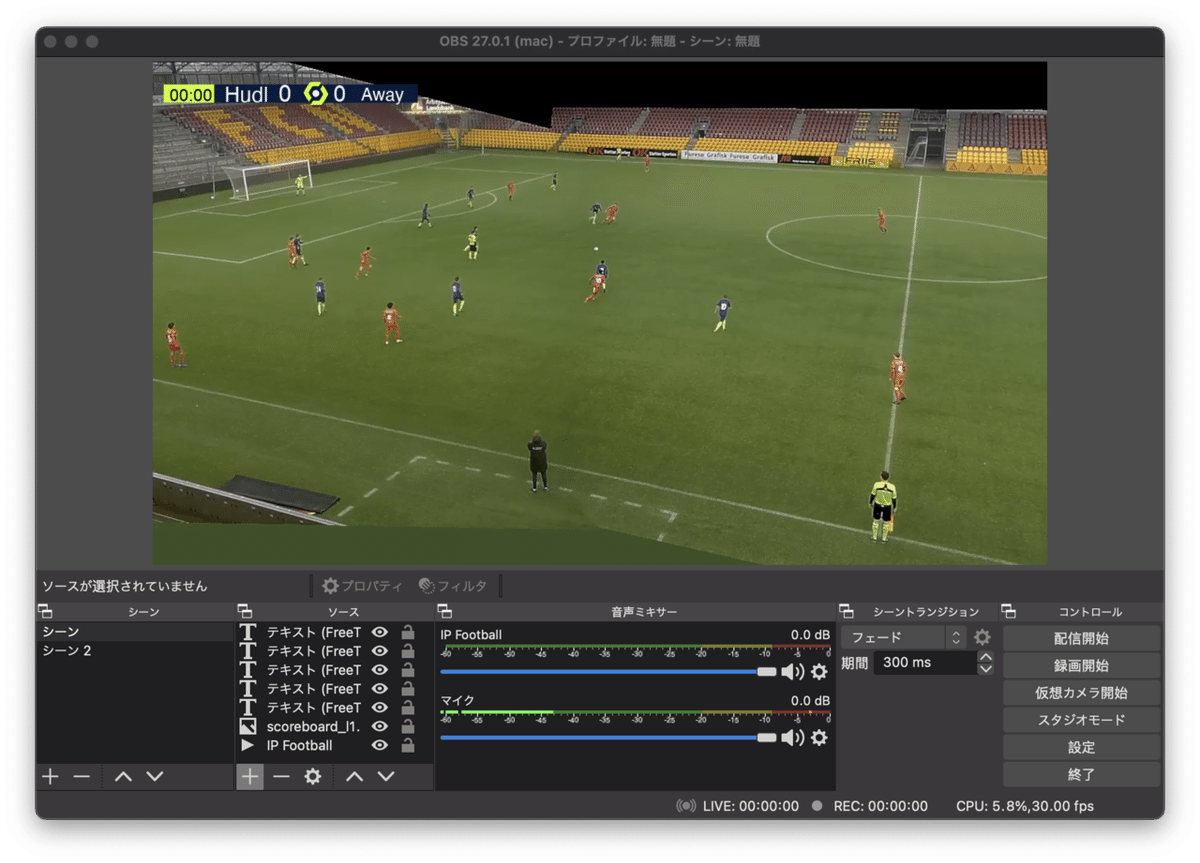
Task: Hide the IP Football source with its eye icon
Action: pos(380,746)
